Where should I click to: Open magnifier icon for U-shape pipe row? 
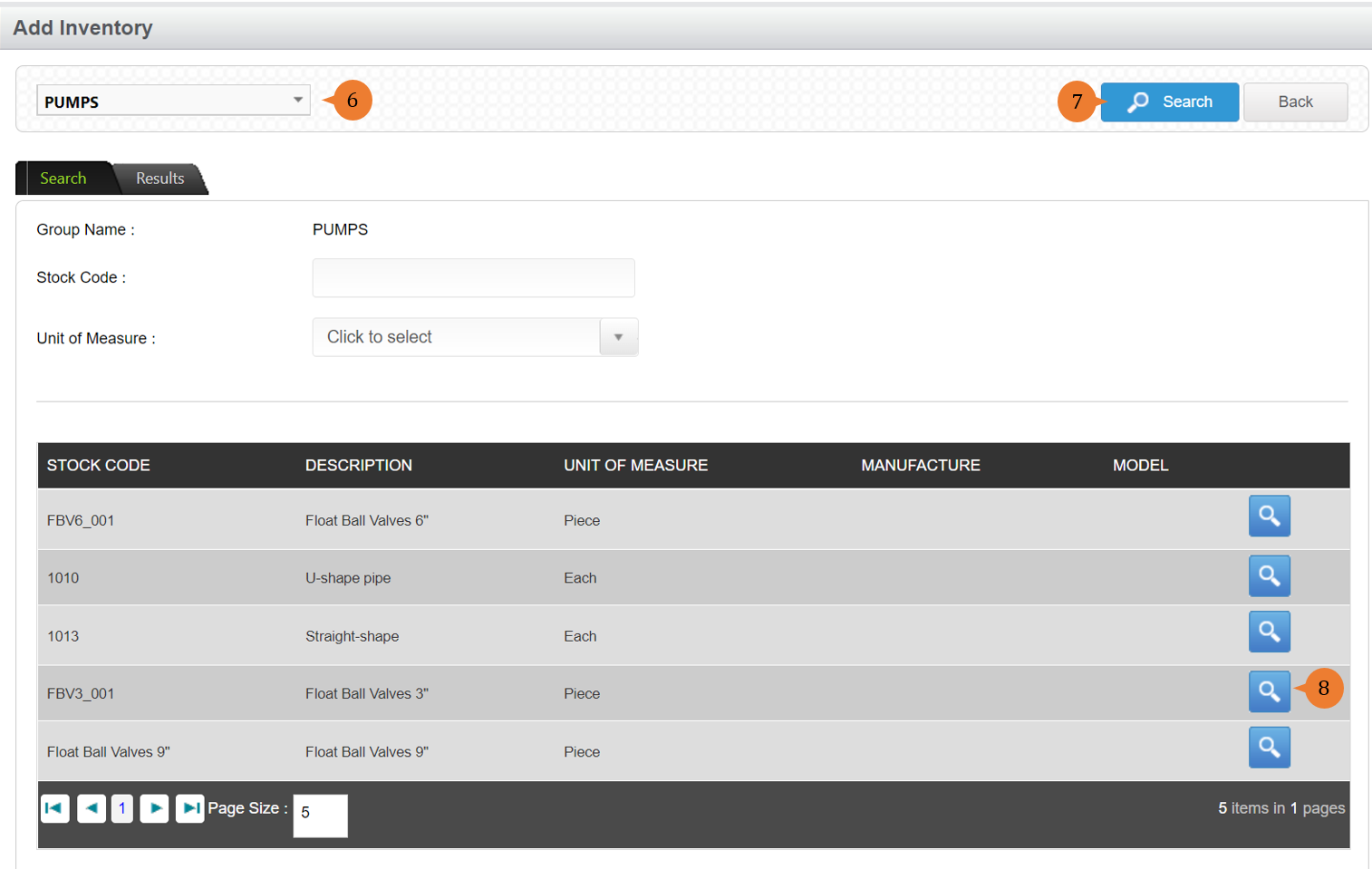[1269, 575]
